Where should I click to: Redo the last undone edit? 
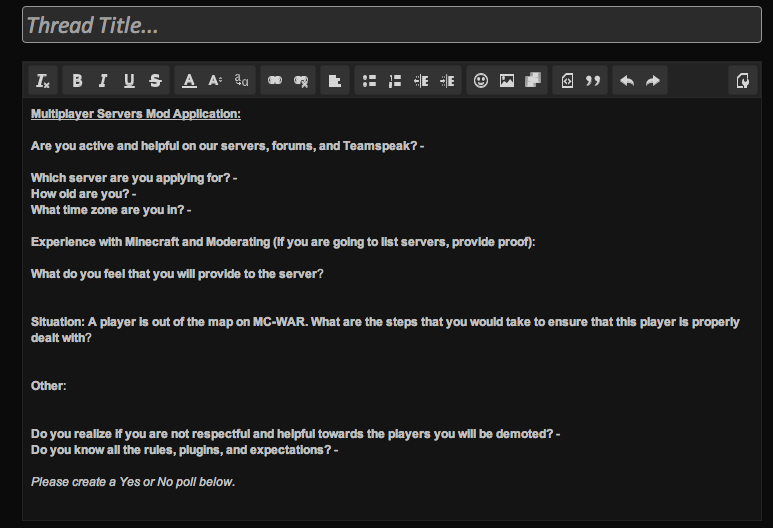653,81
